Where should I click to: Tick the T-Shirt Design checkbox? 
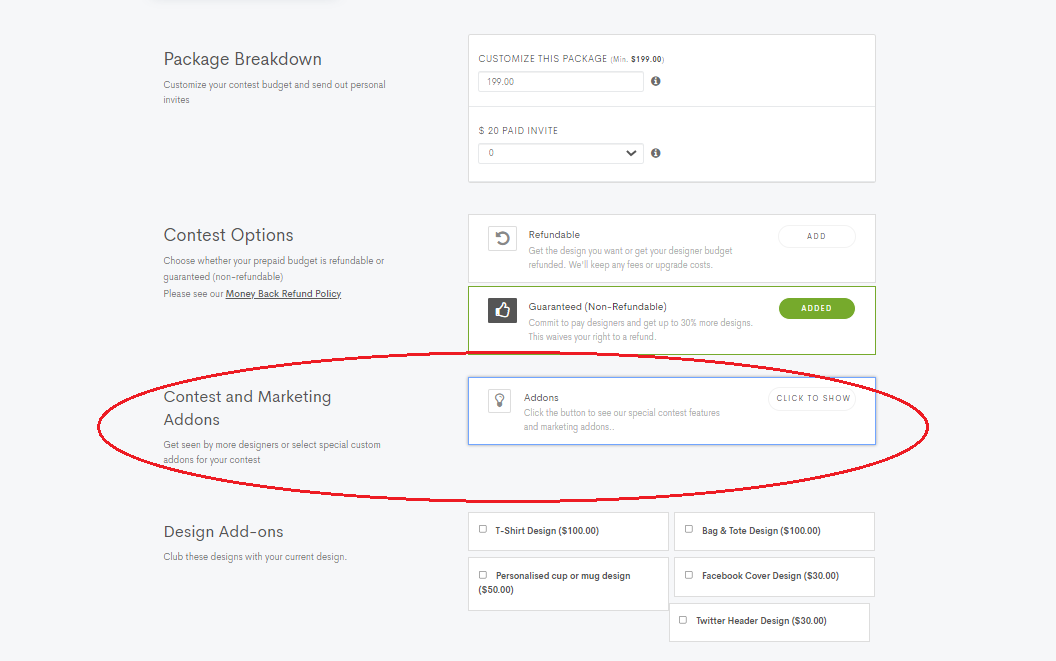483,529
